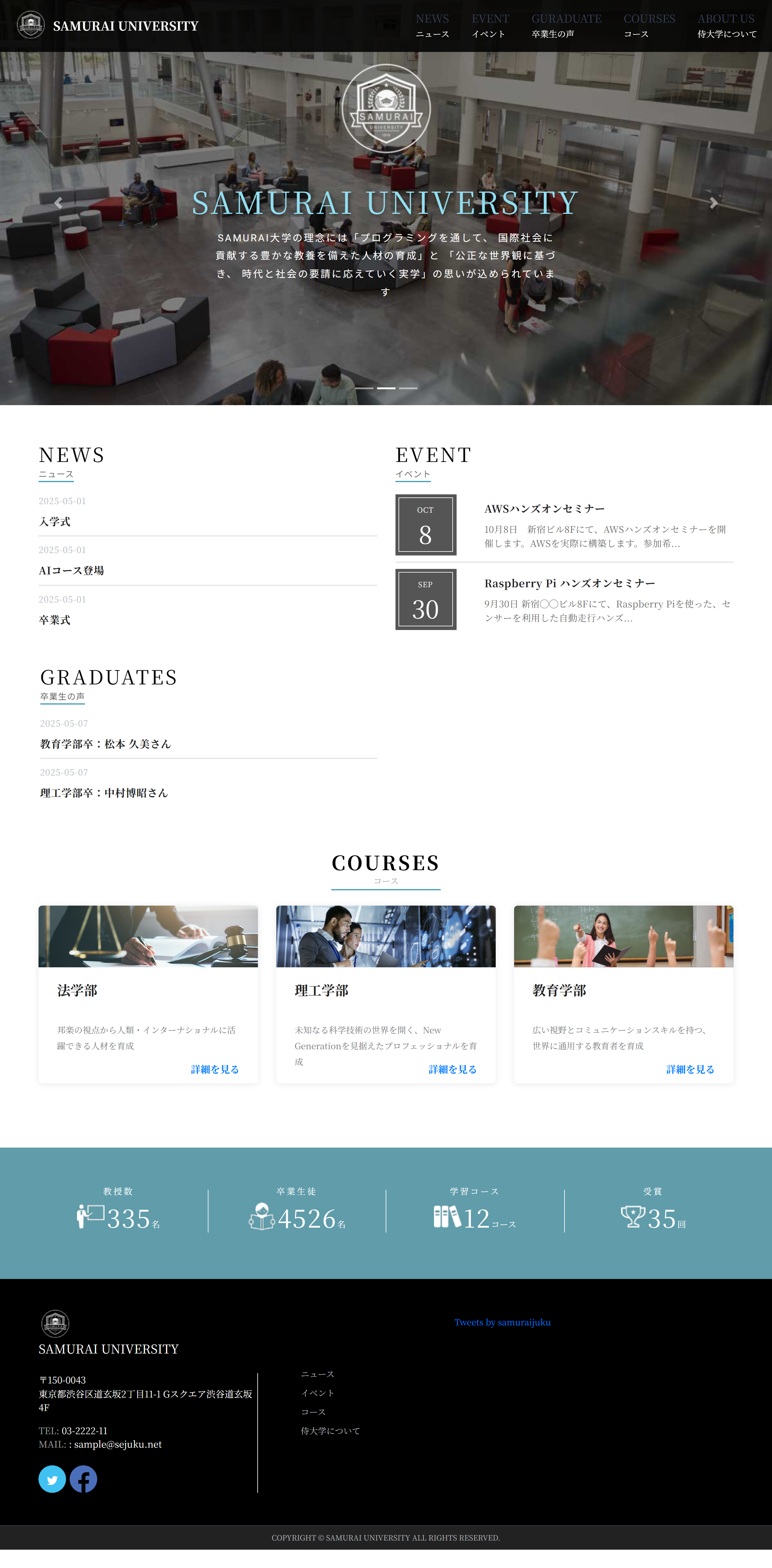Image resolution: width=772 pixels, height=1568 pixels.
Task: Click the books icon beside 12
Action: coord(447,1217)
